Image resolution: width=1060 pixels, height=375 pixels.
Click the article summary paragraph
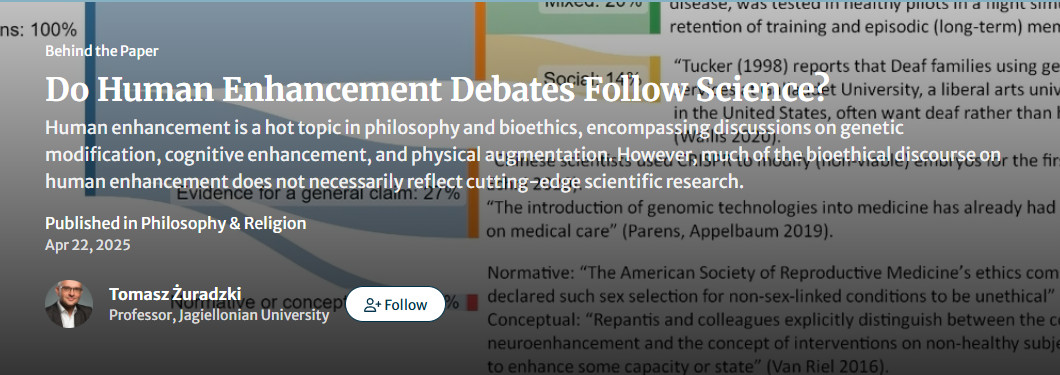[x=523, y=155]
